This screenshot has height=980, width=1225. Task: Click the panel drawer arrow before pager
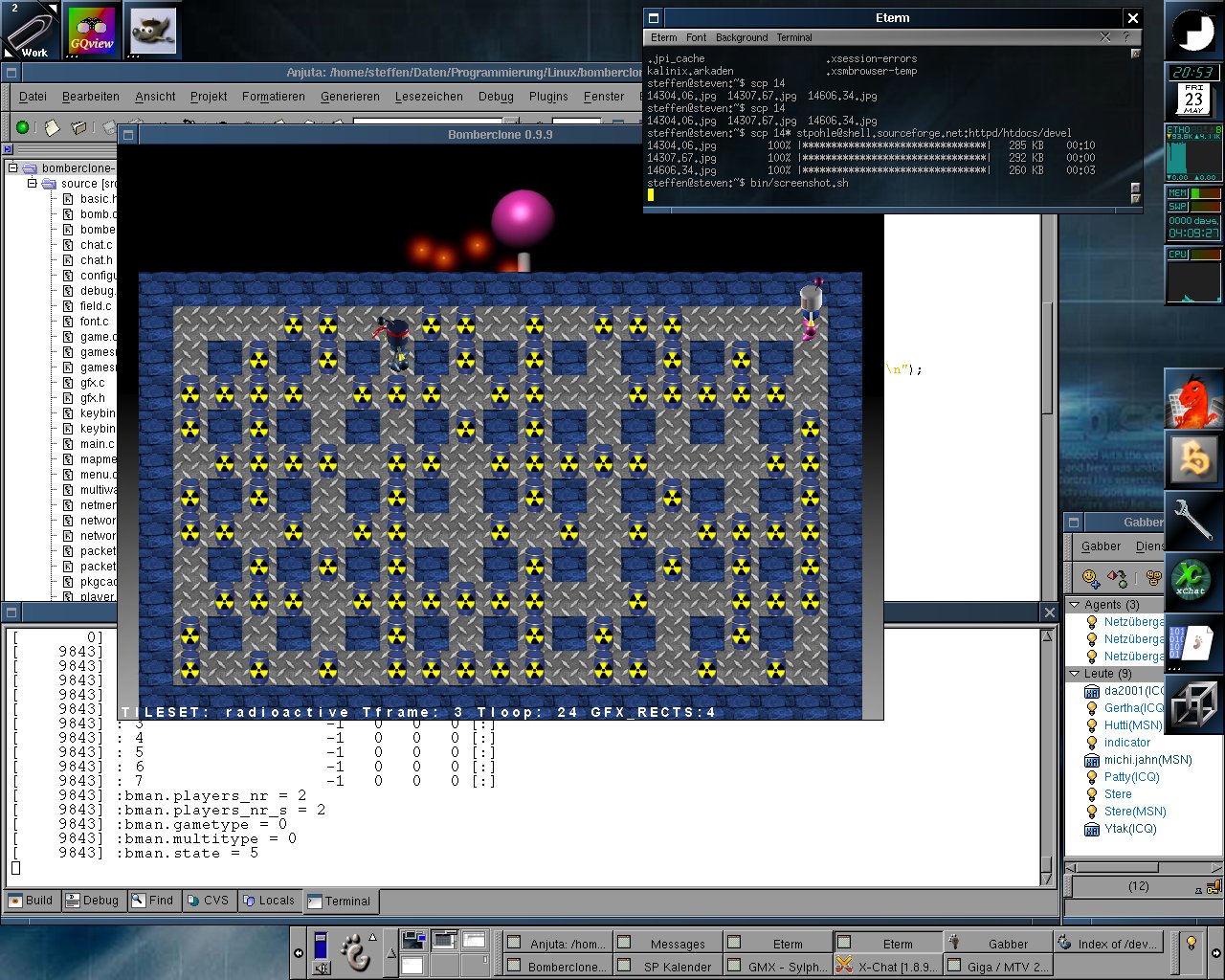(x=390, y=953)
